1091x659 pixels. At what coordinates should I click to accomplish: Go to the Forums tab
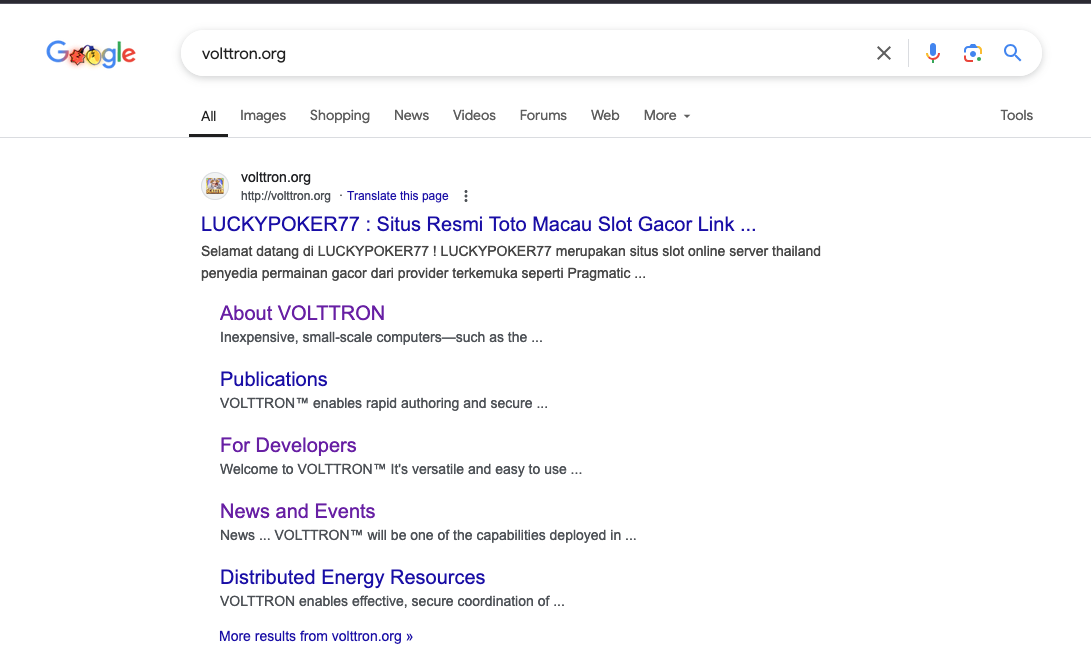click(543, 116)
